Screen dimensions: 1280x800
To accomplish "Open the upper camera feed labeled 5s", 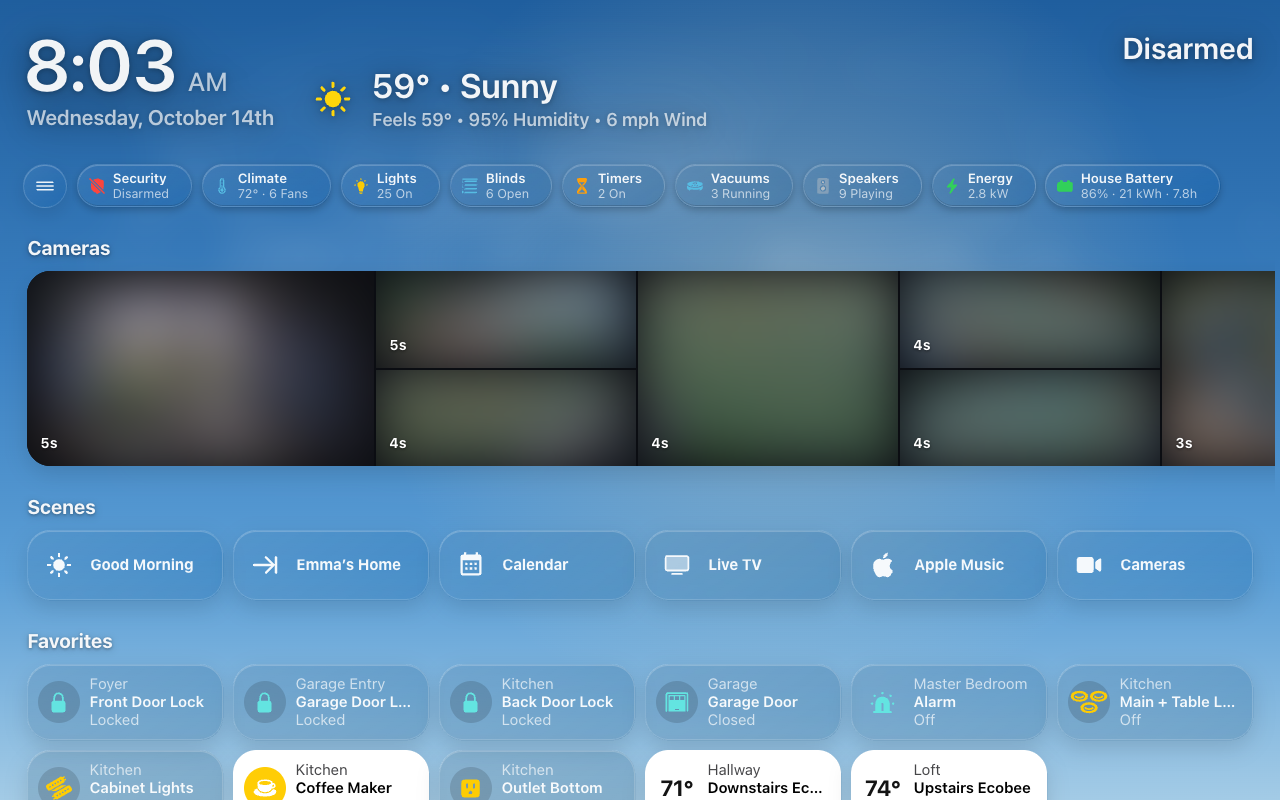I will click(506, 319).
